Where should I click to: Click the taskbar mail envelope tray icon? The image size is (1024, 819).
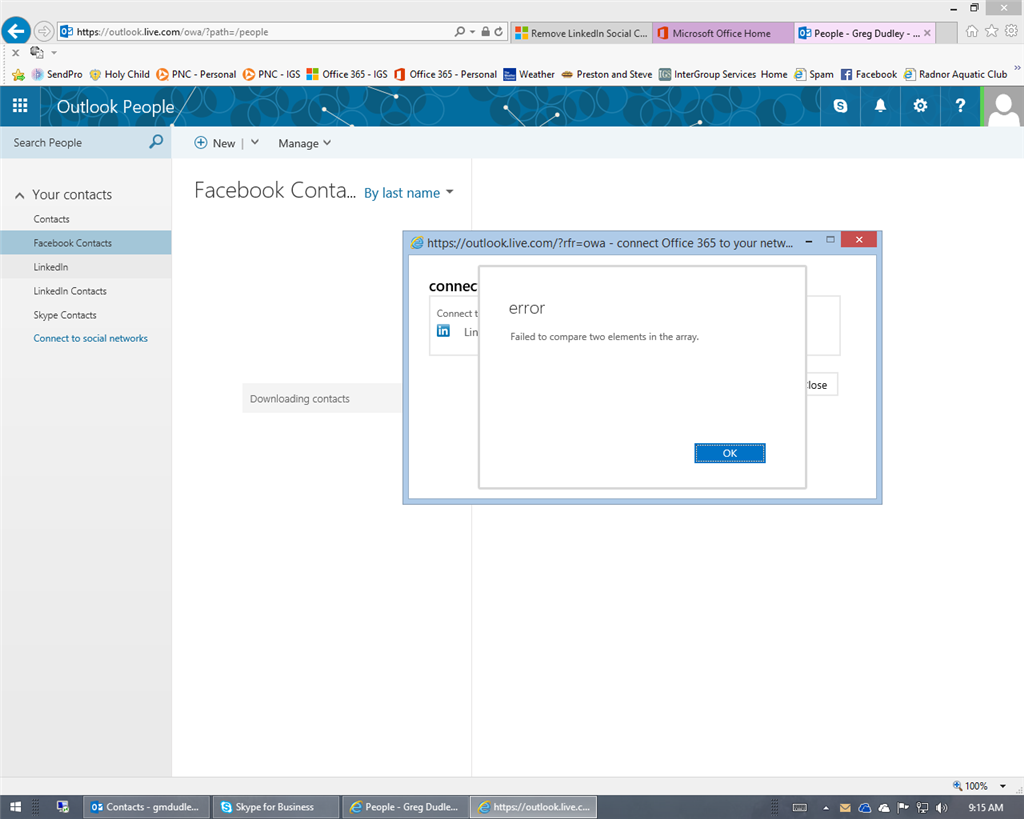[845, 807]
